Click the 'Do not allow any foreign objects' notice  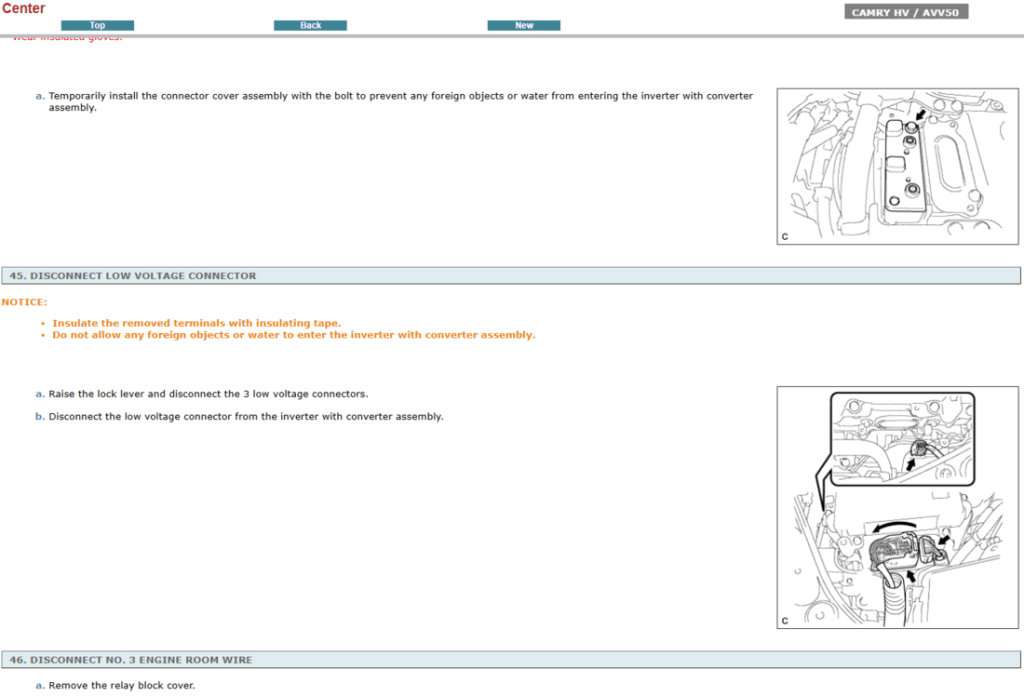293,335
